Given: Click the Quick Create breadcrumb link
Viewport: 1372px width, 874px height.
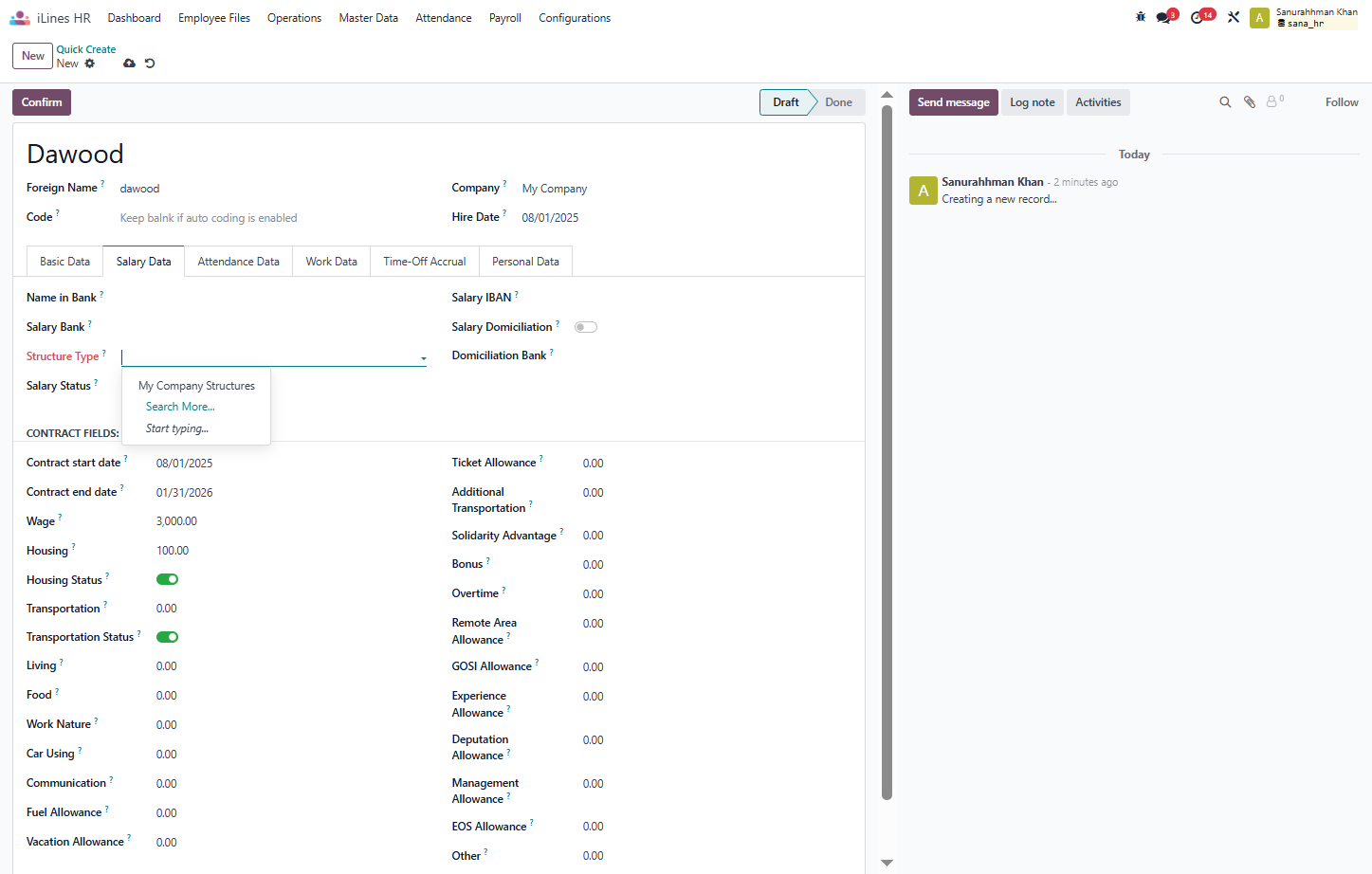Looking at the screenshot, I should 86,49.
